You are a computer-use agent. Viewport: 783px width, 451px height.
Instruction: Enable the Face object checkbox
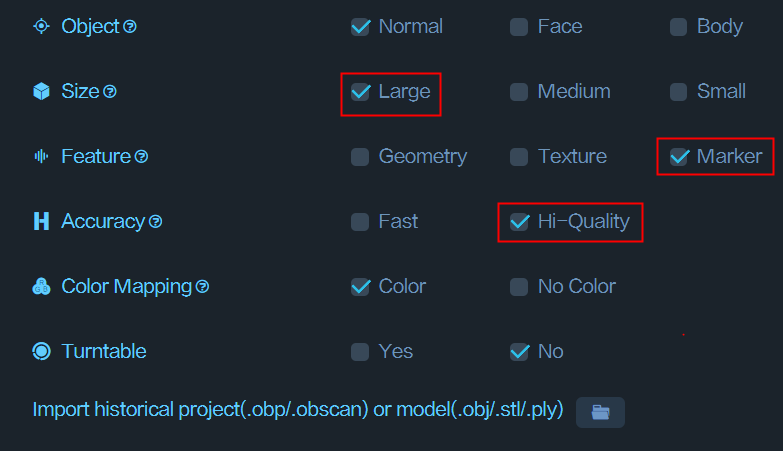[x=519, y=27]
